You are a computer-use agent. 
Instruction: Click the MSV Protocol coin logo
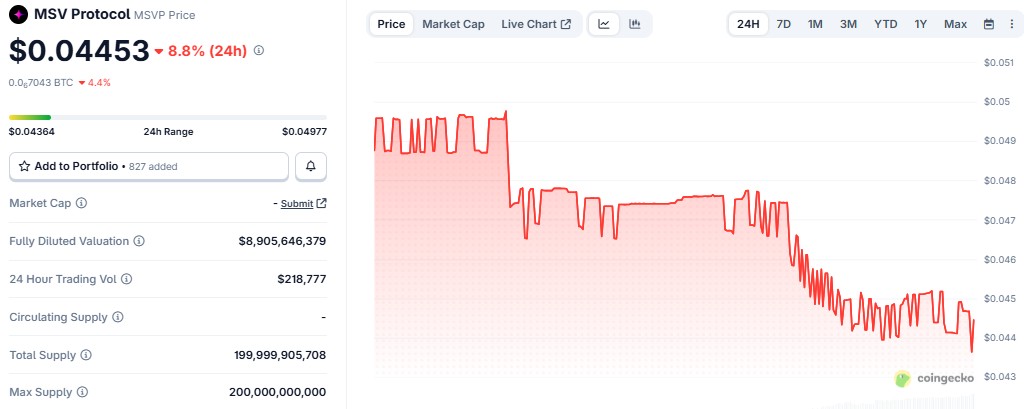[x=20, y=14]
